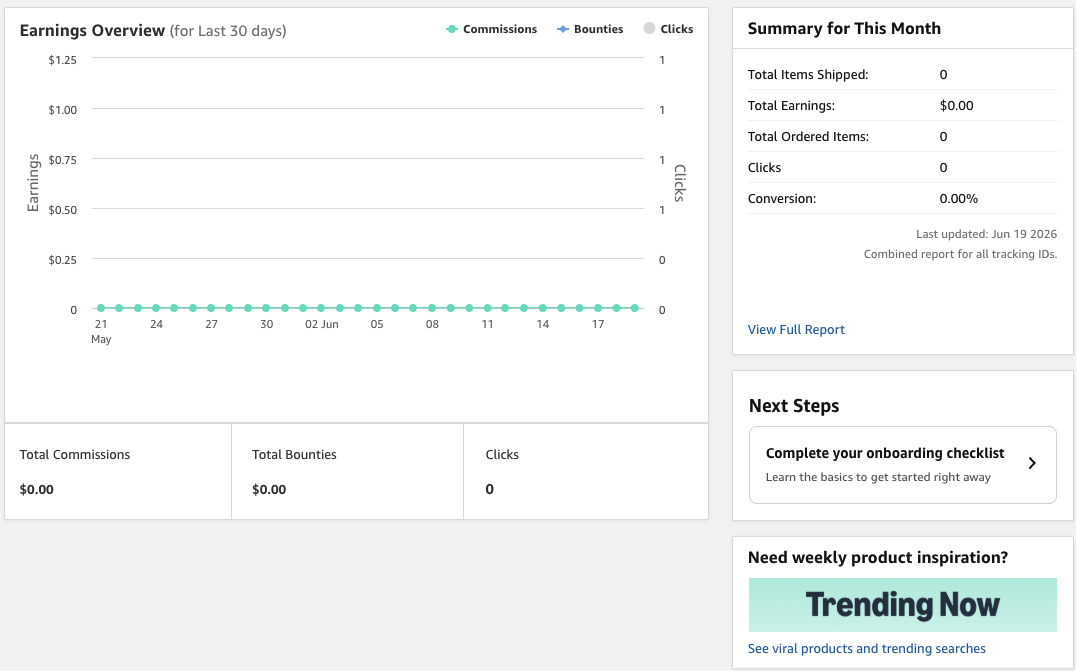Click Last updated: Jun 19 2026 text
Image resolution: width=1076 pixels, height=671 pixels.
[x=986, y=234]
